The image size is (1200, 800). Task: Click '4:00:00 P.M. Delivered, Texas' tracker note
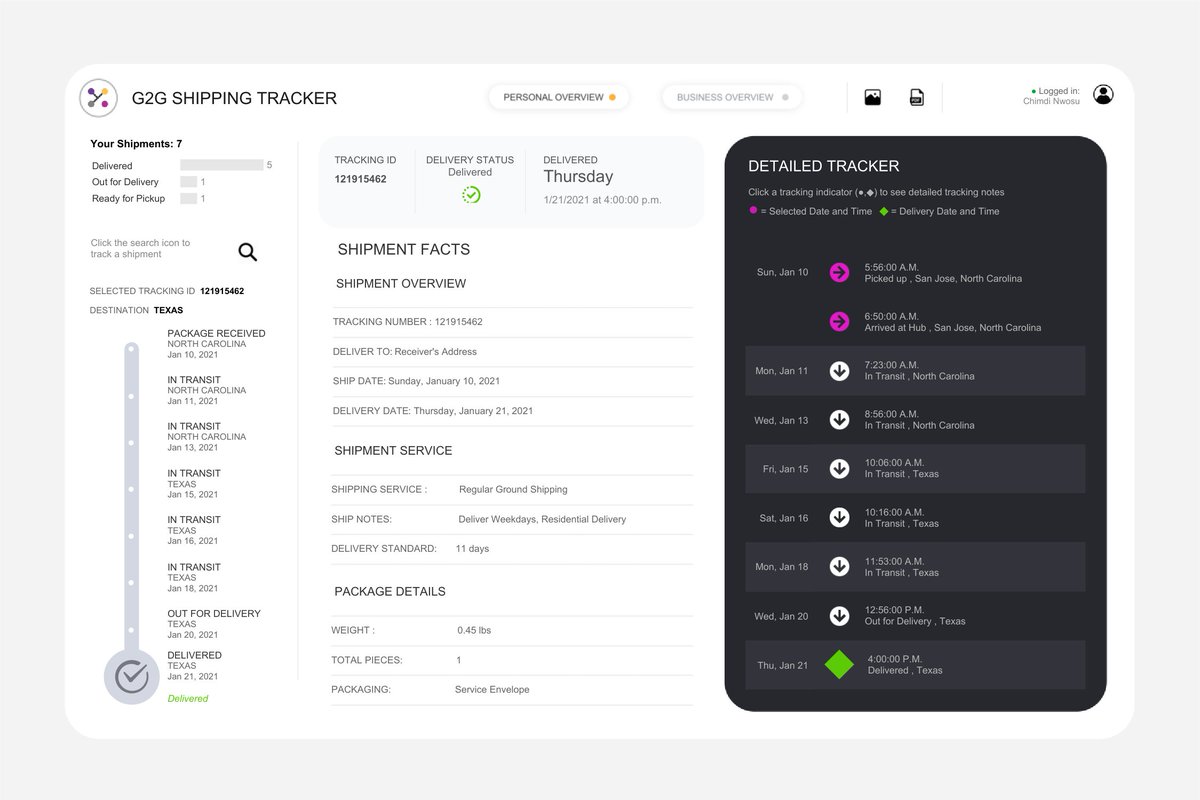click(905, 665)
